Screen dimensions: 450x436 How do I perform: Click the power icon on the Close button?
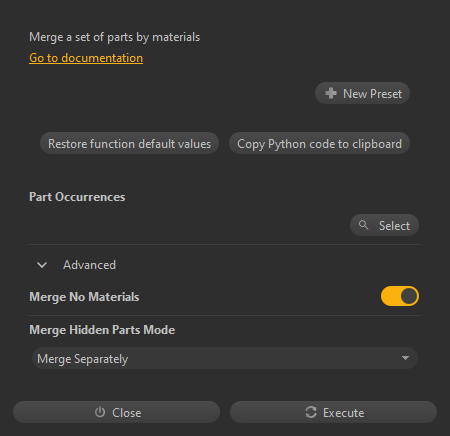(100, 412)
